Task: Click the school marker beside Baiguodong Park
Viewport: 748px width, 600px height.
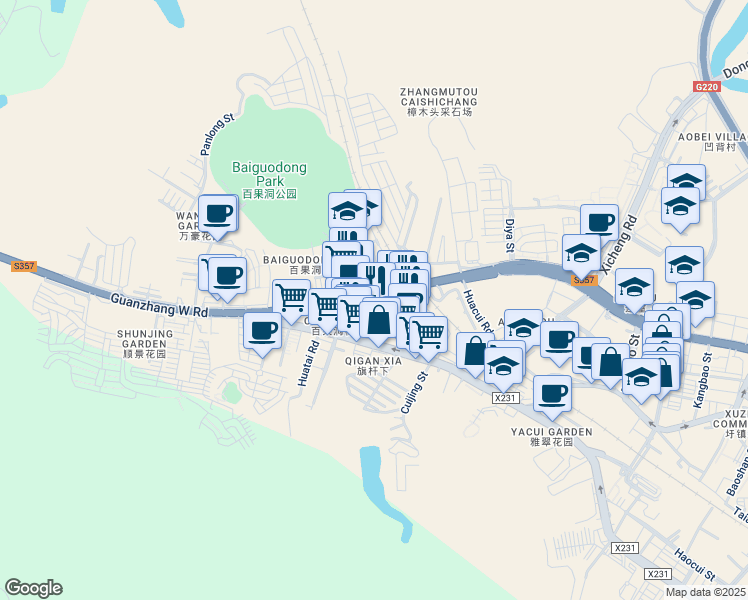Action: 348,214
